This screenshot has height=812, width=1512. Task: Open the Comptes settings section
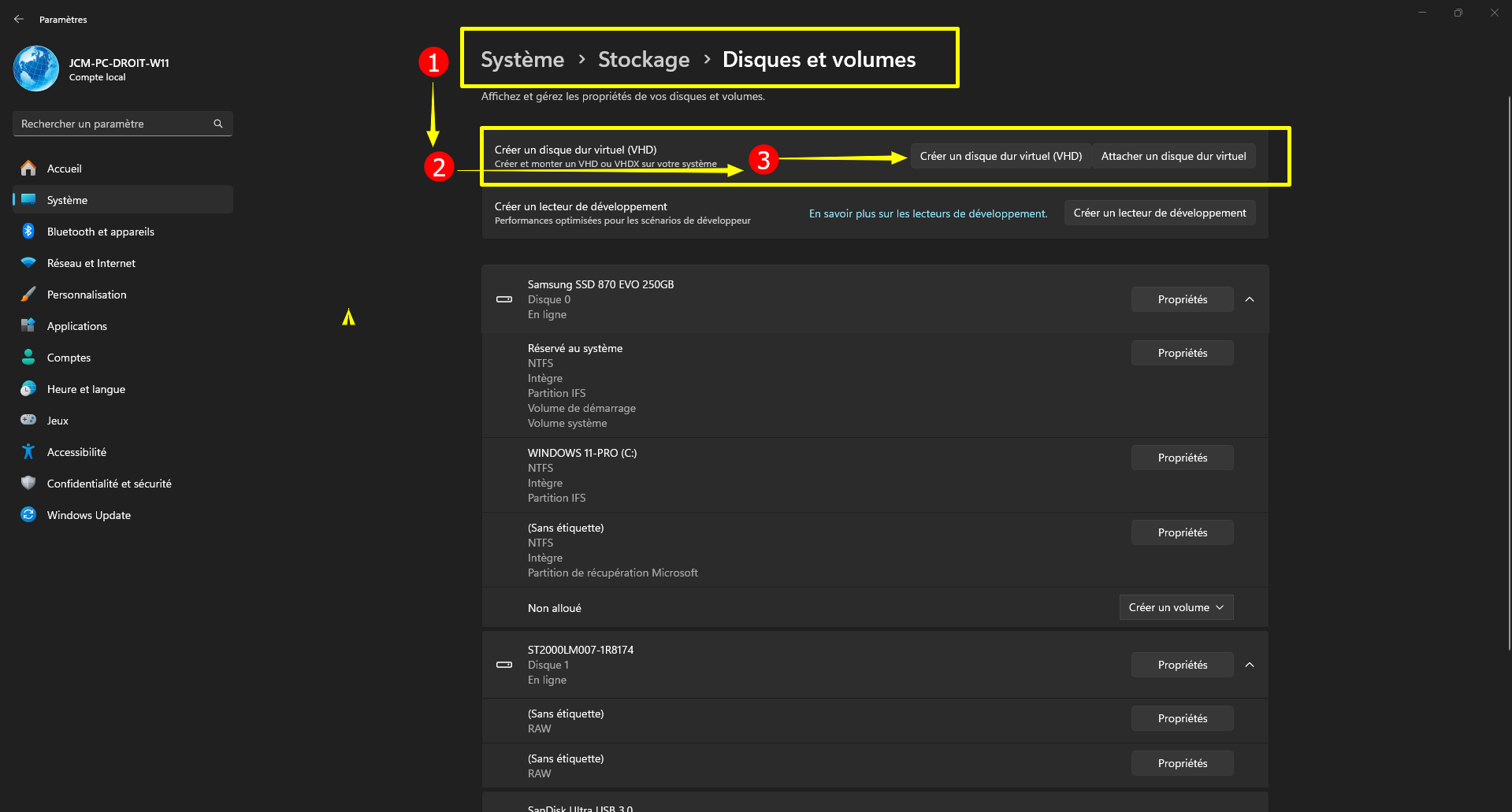pos(69,358)
